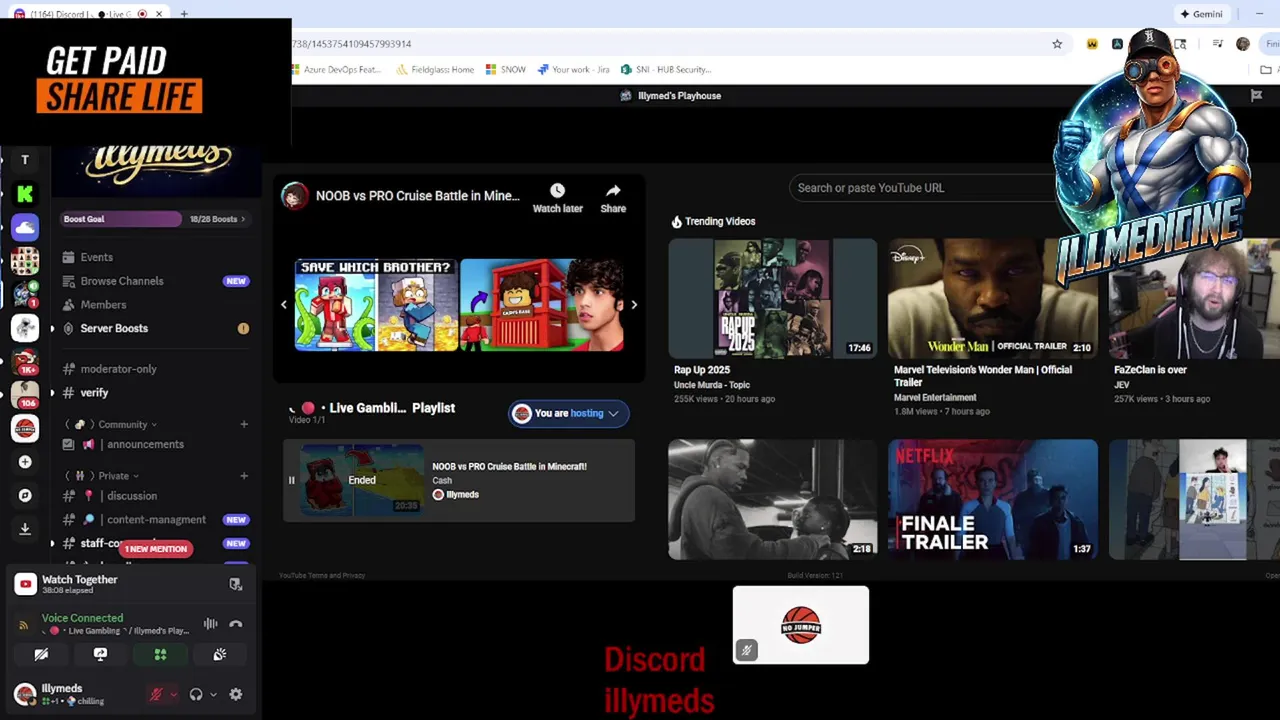Screen dimensions: 1280x720
Task: Unmute the microphone
Action: [x=155, y=694]
